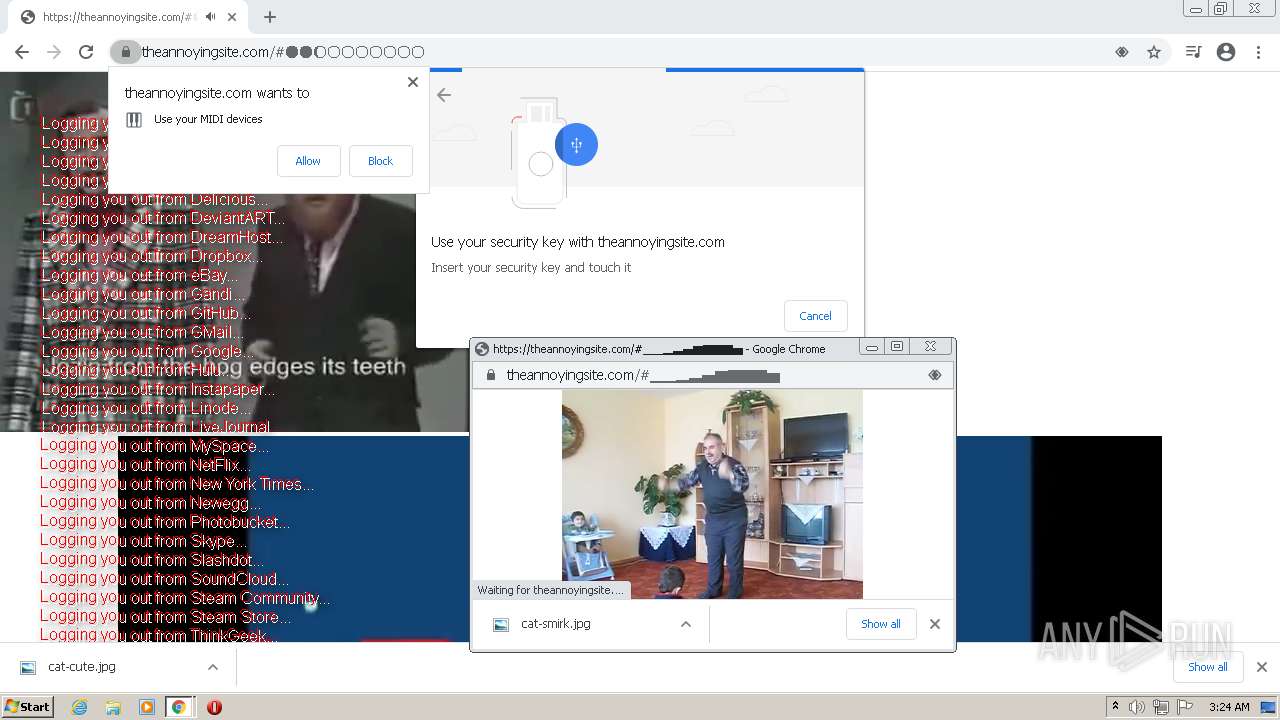Viewport: 1280px width, 720px height.
Task: Allow MIDI device access
Action: pyautogui.click(x=308, y=161)
